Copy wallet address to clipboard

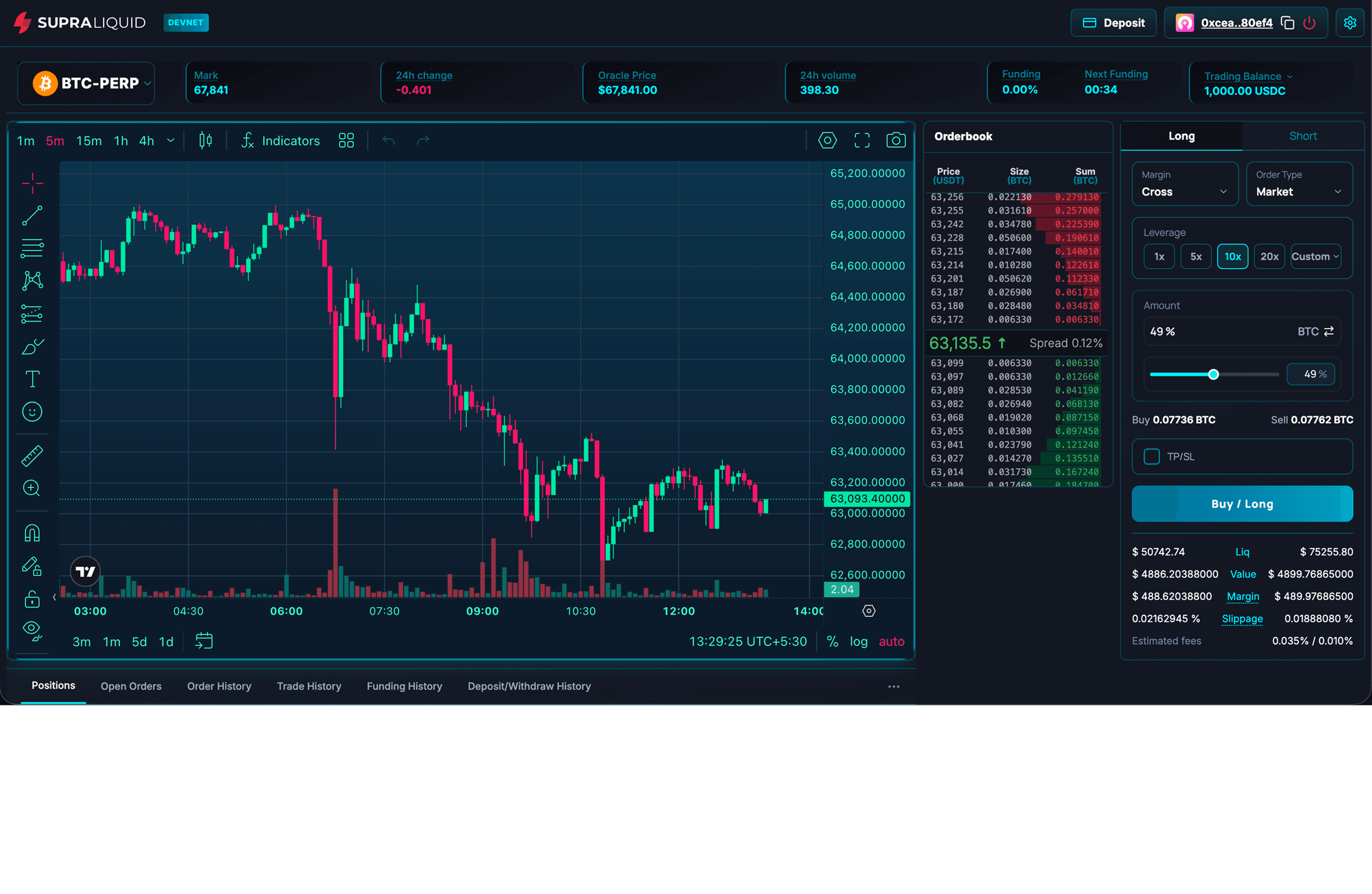click(x=1287, y=23)
